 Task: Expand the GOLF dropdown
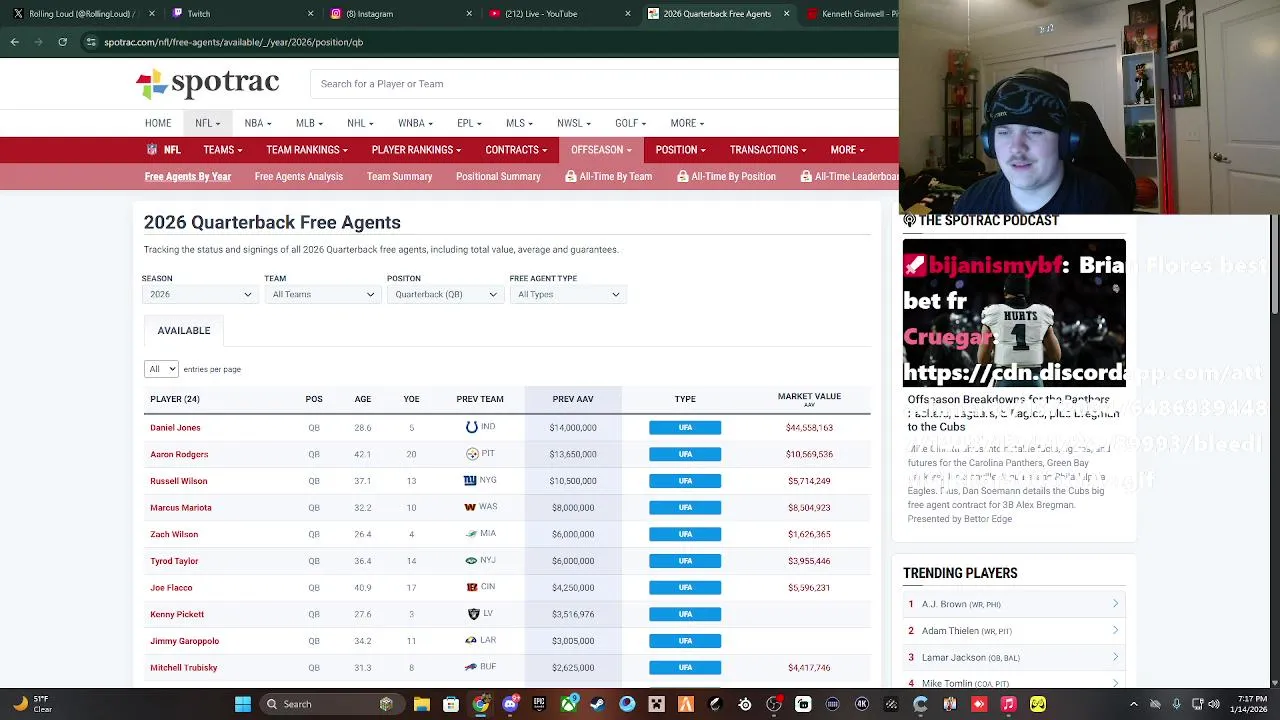[x=631, y=123]
